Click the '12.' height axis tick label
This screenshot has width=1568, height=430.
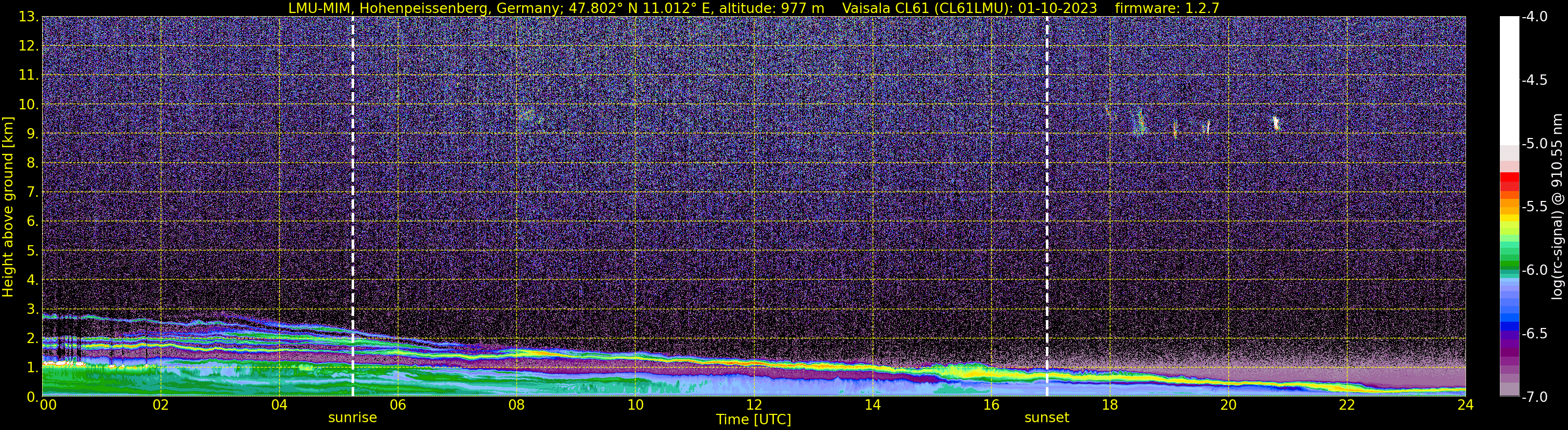click(29, 46)
